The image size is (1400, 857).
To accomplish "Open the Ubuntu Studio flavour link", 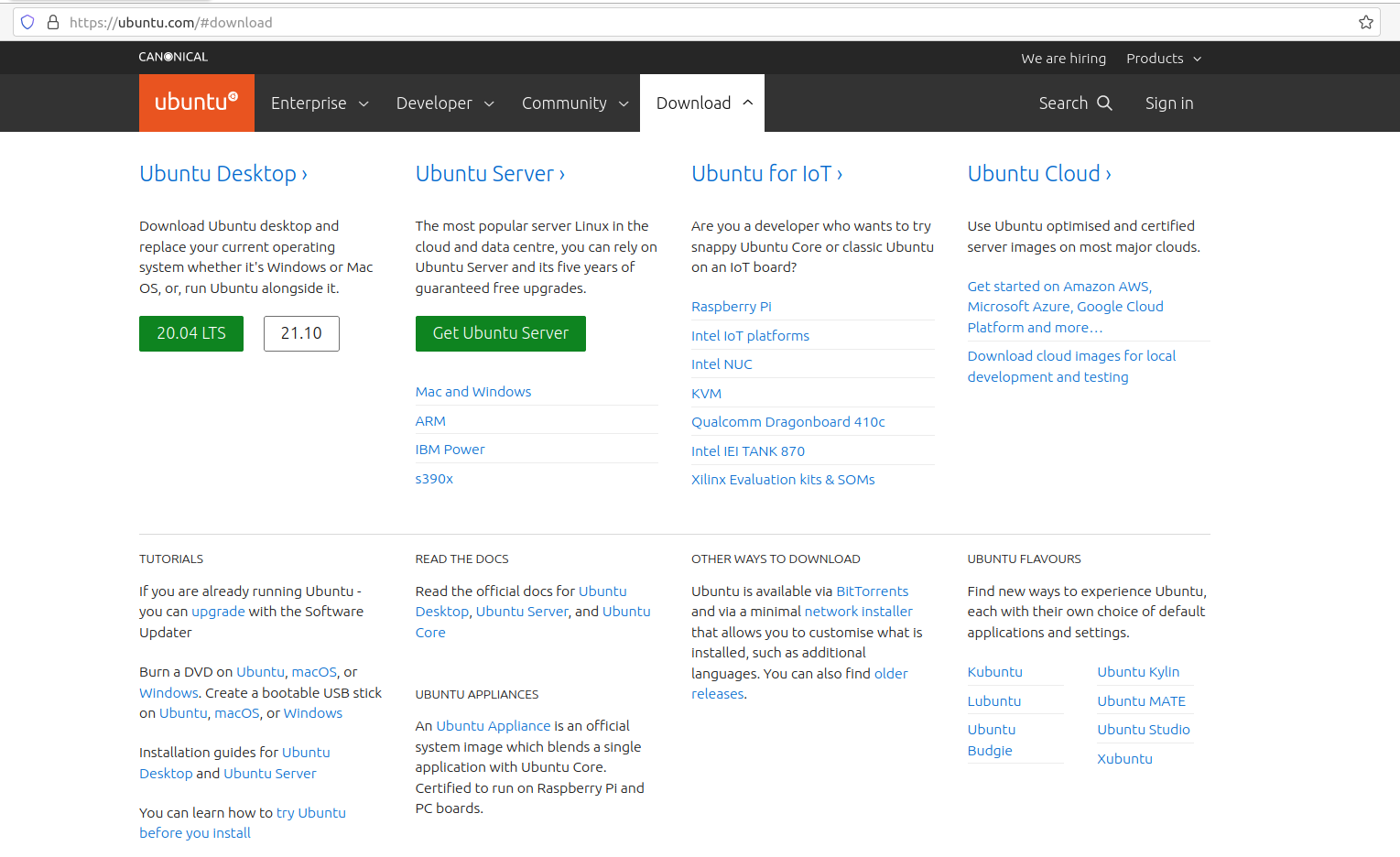I will coord(1144,730).
